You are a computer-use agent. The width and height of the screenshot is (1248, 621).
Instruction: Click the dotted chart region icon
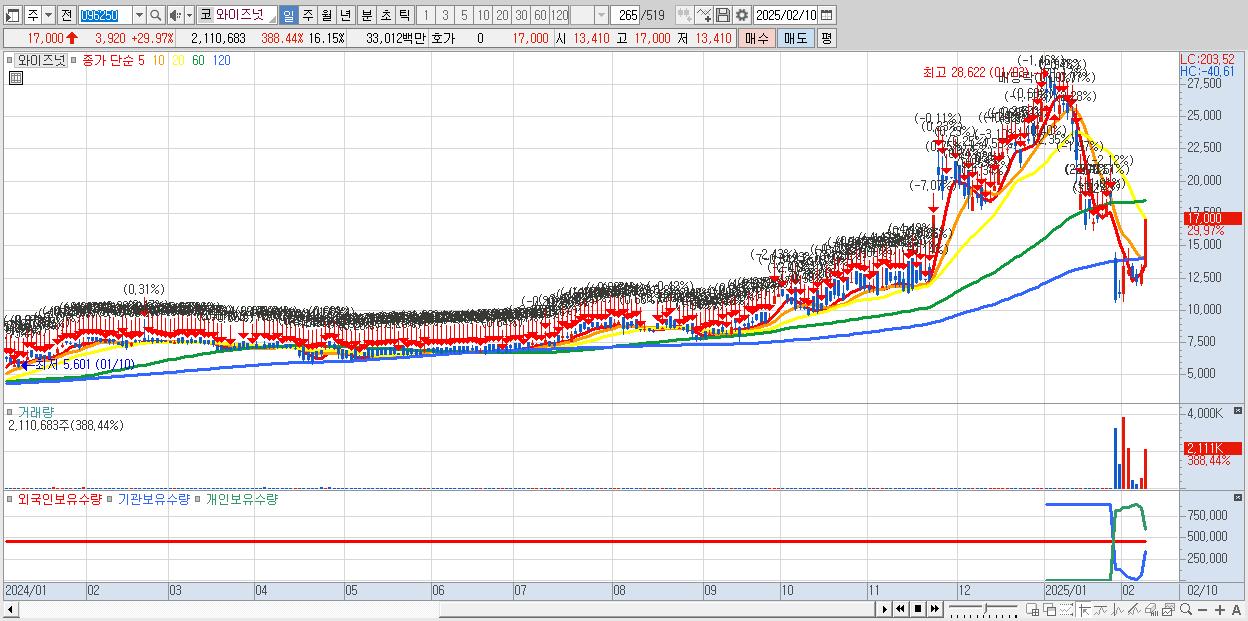point(1066,610)
